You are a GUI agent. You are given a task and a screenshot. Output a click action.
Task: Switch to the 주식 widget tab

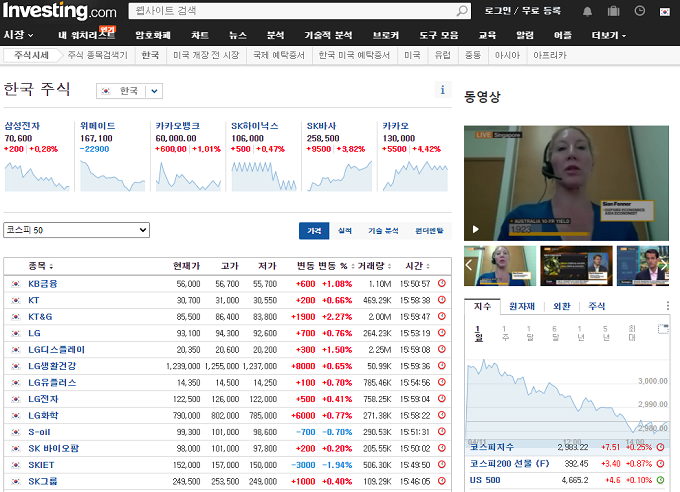596,306
